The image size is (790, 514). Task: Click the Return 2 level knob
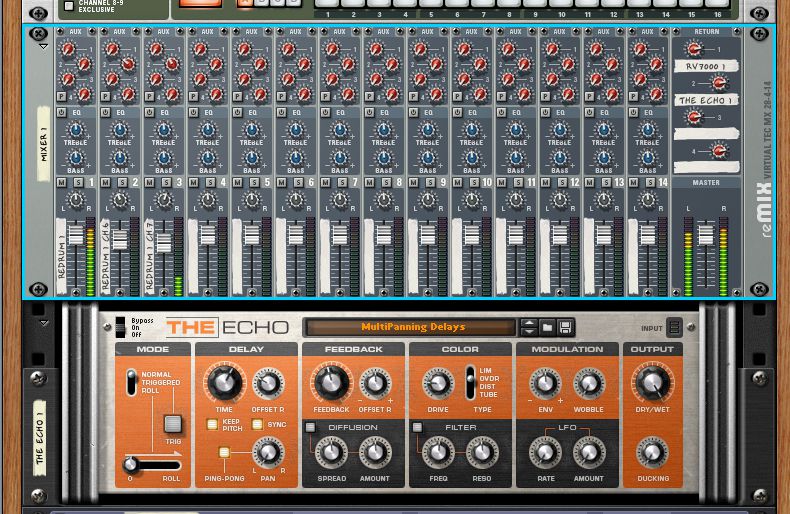pos(719,82)
